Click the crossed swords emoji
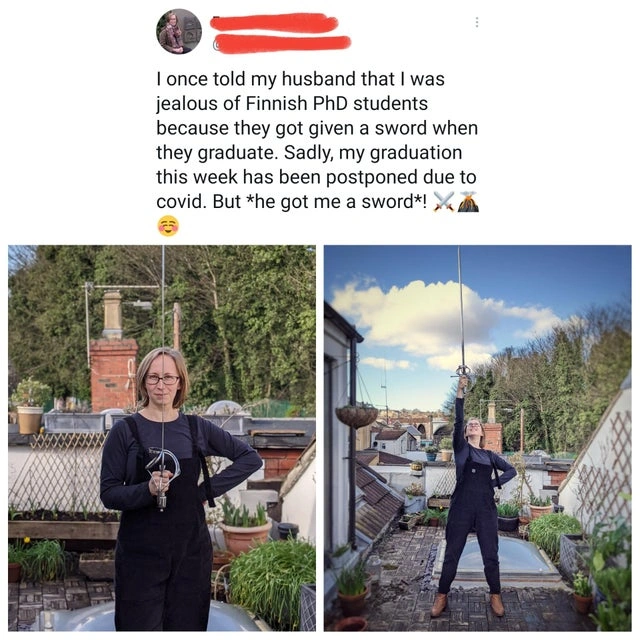 pyautogui.click(x=444, y=202)
